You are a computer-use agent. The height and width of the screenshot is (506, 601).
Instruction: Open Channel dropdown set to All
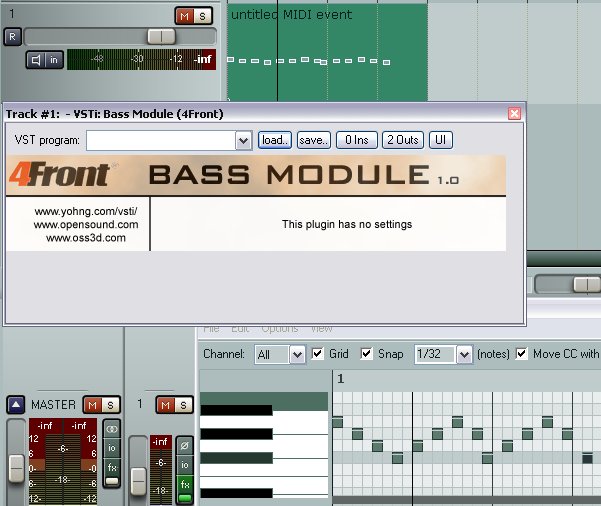pos(280,355)
